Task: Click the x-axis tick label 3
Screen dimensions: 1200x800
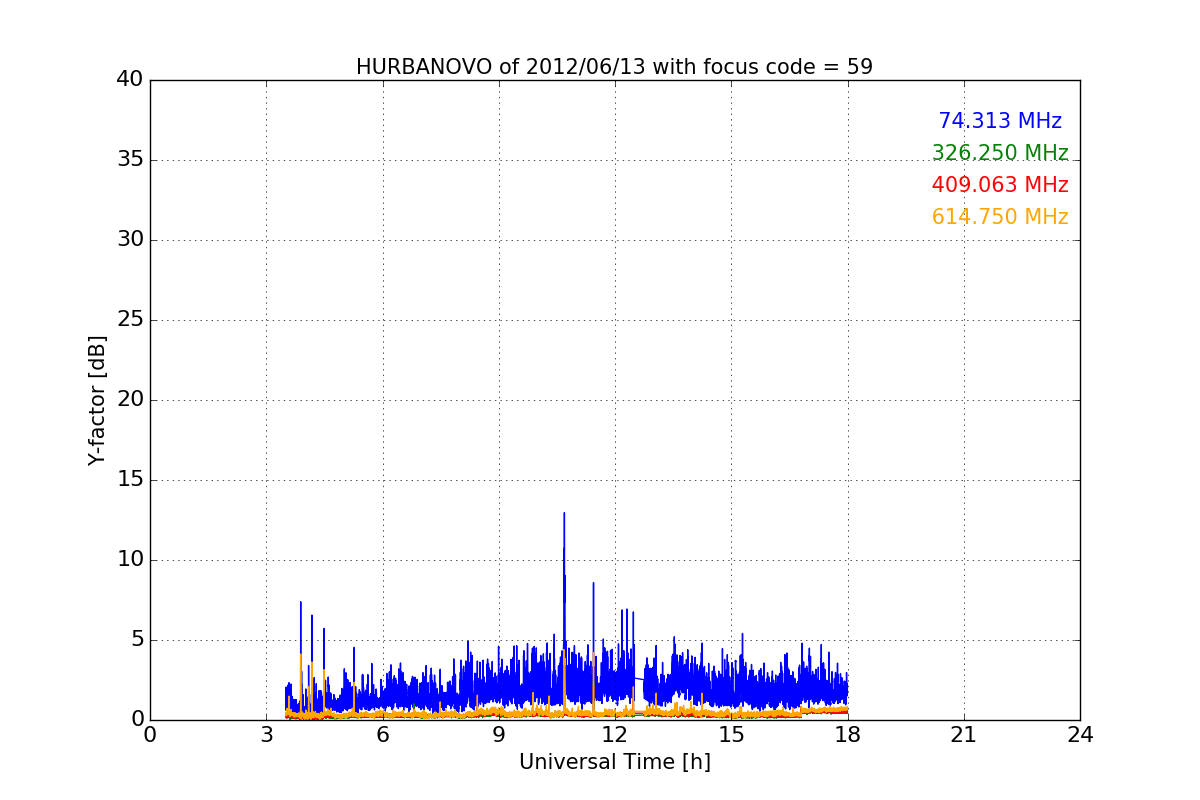Action: (x=266, y=735)
